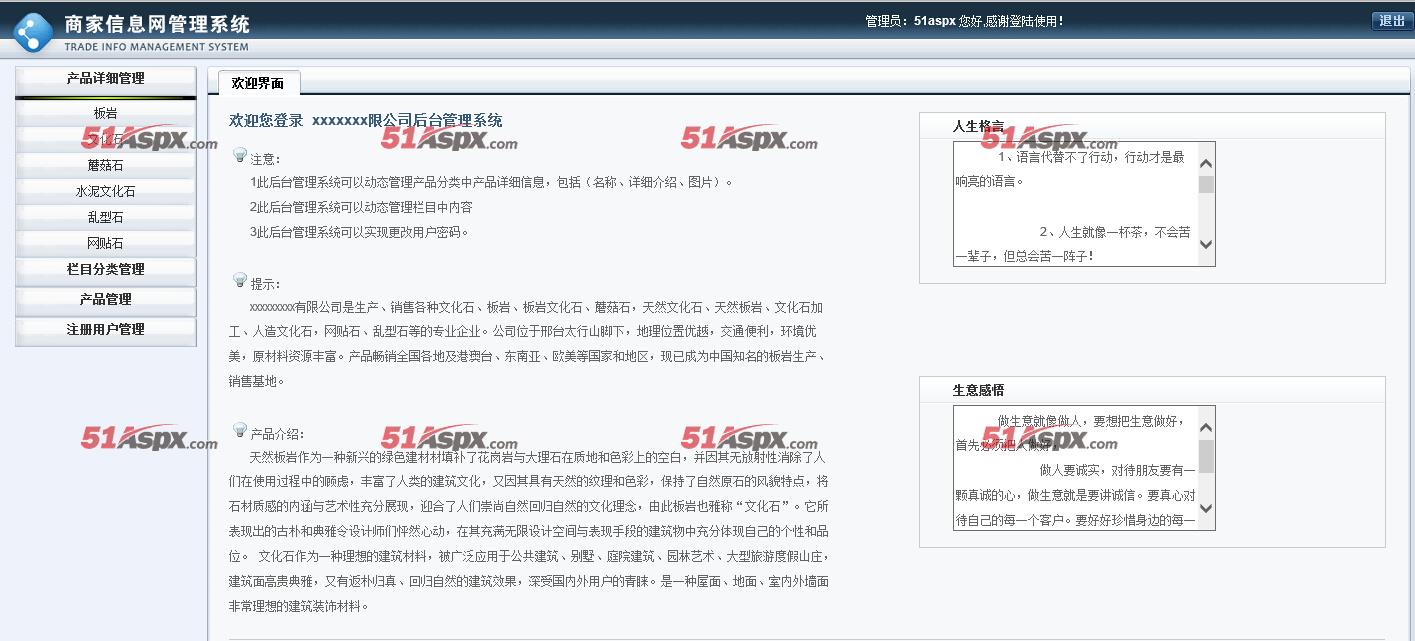
Task: Select the 板岩 category in sidebar
Action: [105, 113]
